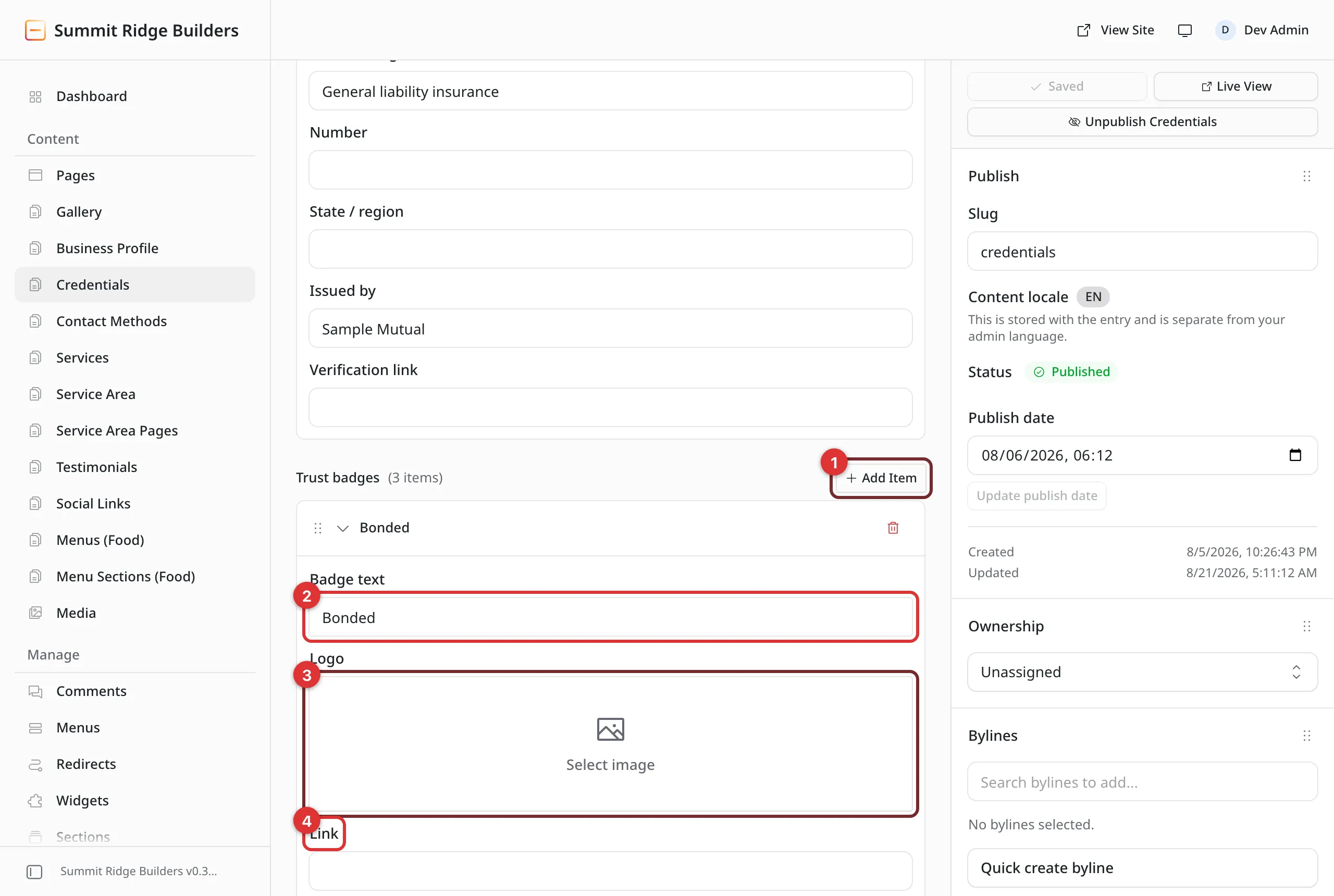Click the Issued by field

[610, 329]
